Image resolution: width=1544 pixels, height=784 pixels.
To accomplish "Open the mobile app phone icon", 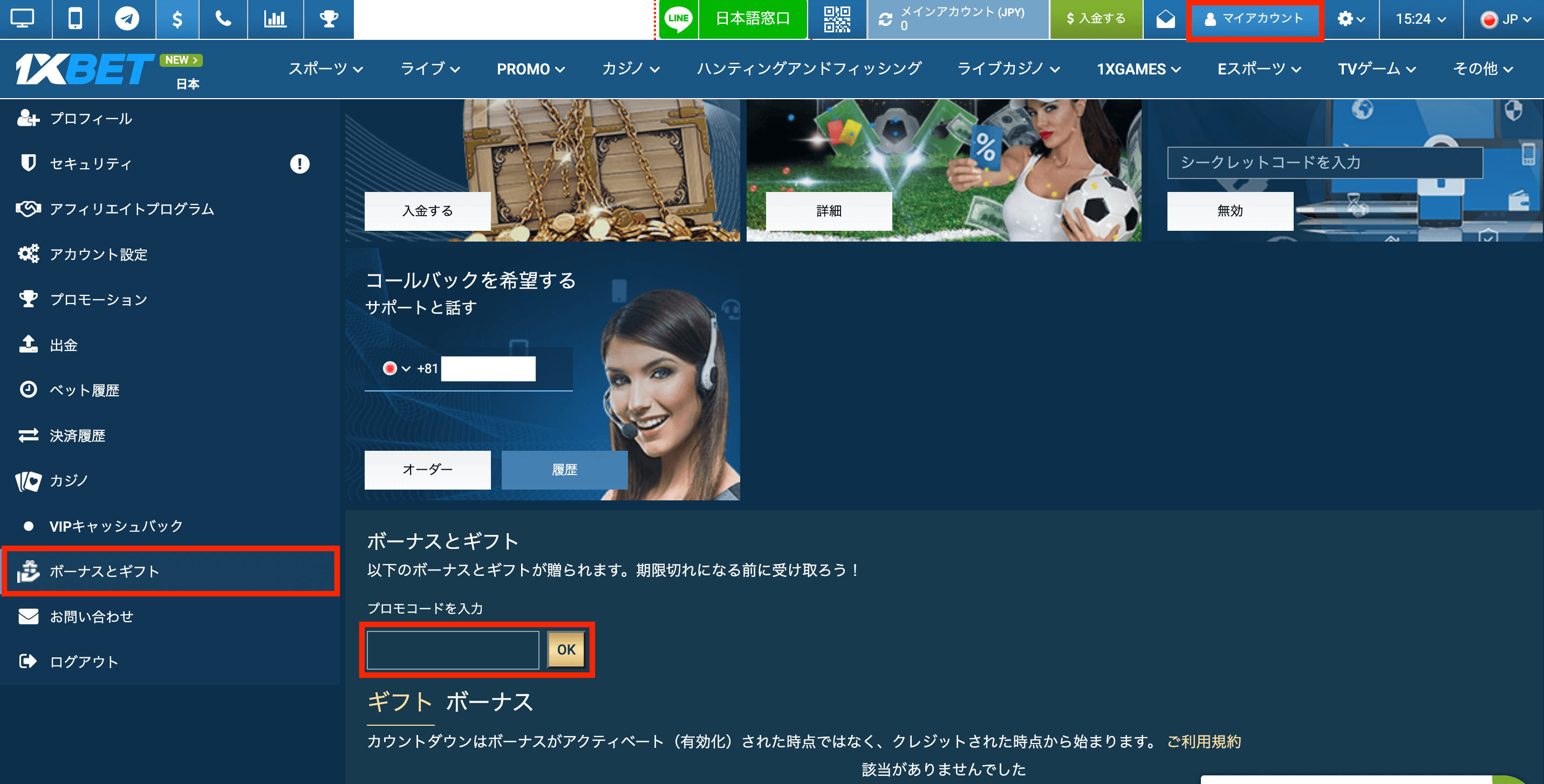I will [x=75, y=18].
